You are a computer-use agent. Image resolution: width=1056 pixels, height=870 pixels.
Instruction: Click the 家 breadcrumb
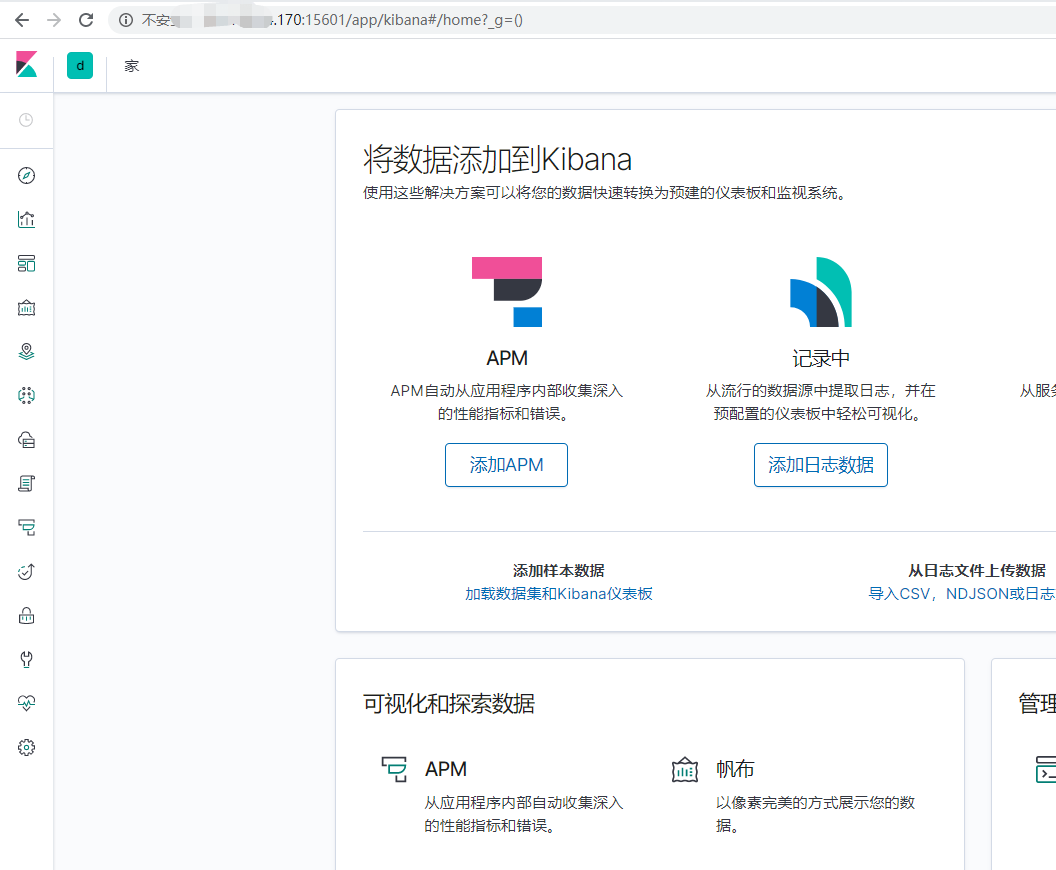click(x=131, y=66)
